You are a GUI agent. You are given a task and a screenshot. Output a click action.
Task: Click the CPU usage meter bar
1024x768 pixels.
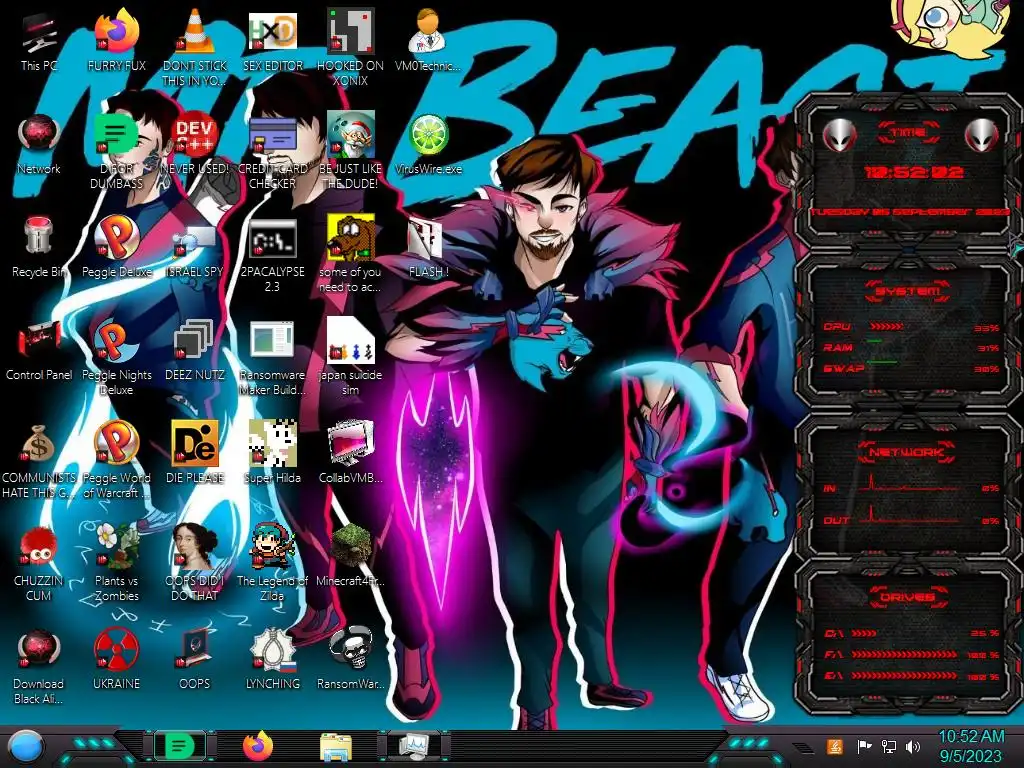click(x=887, y=326)
